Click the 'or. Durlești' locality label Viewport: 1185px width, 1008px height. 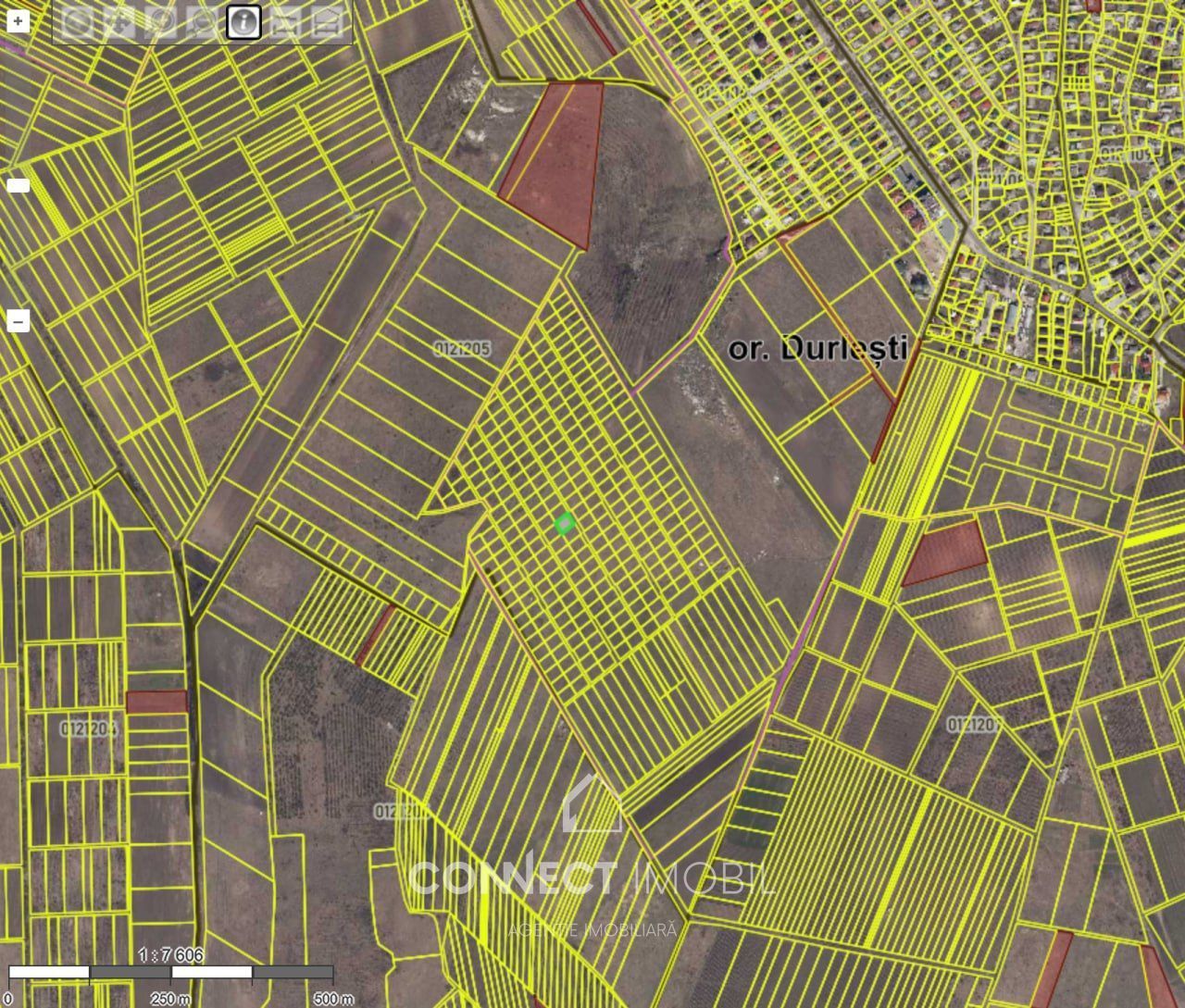(817, 348)
